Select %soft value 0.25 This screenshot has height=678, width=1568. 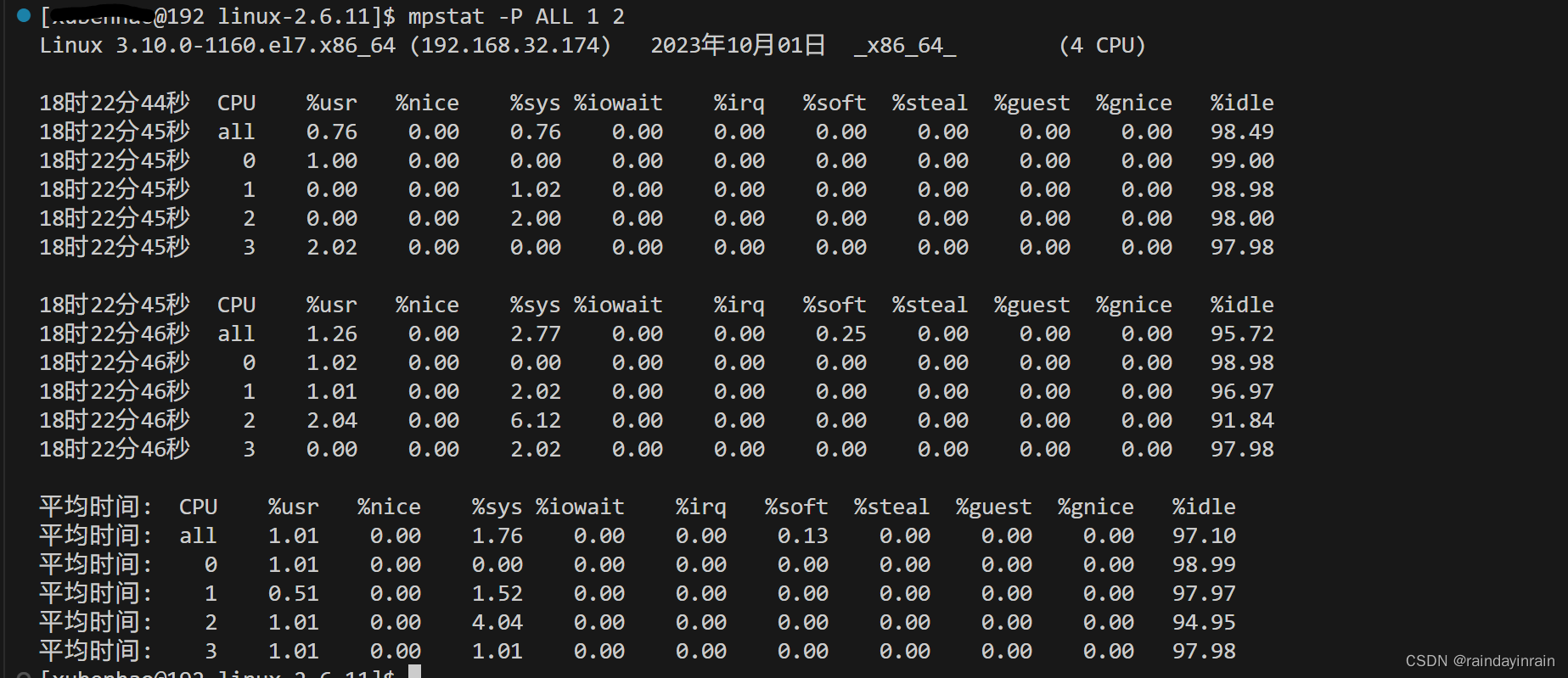841,333
